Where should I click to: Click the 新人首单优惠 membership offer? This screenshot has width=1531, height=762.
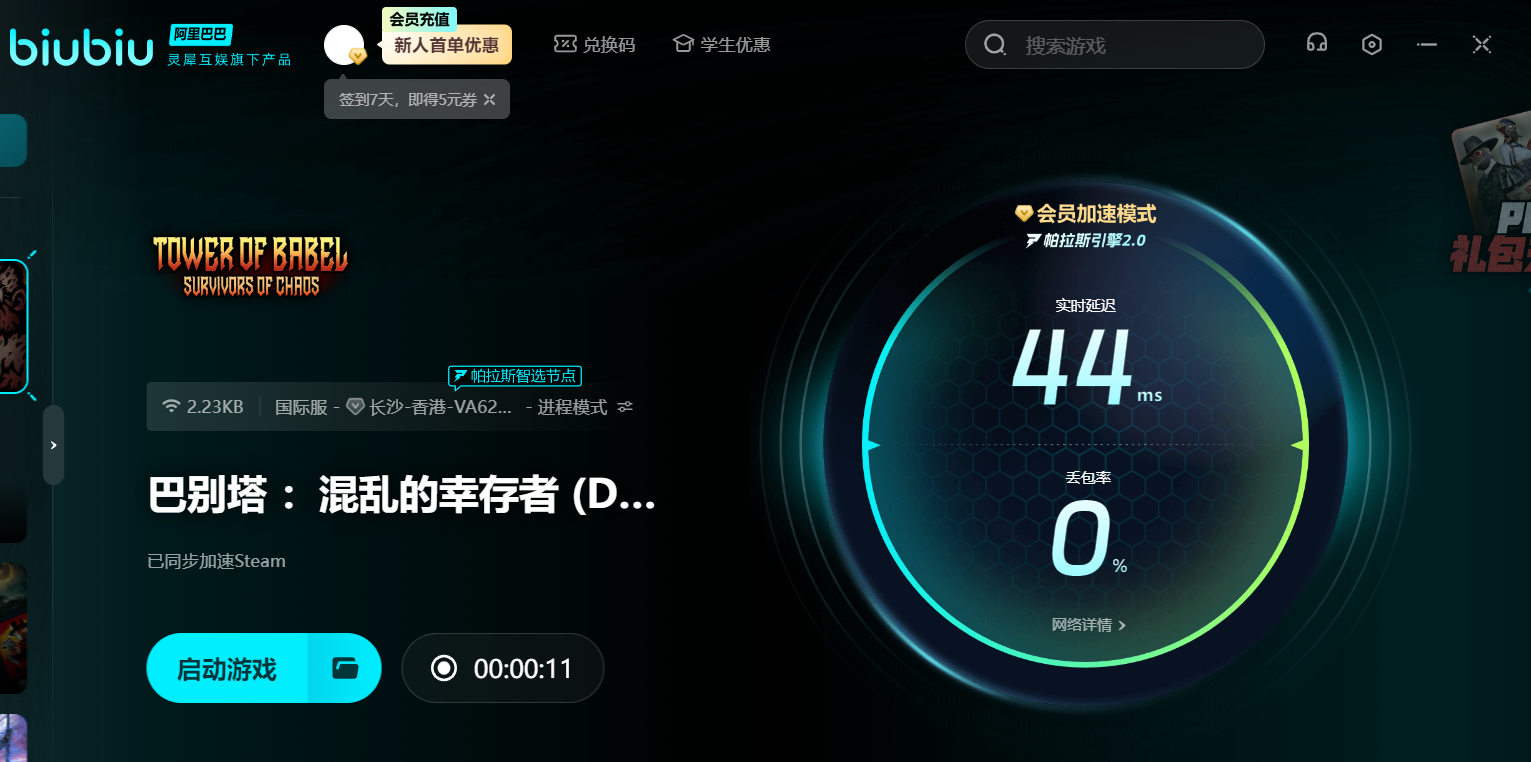coord(446,45)
